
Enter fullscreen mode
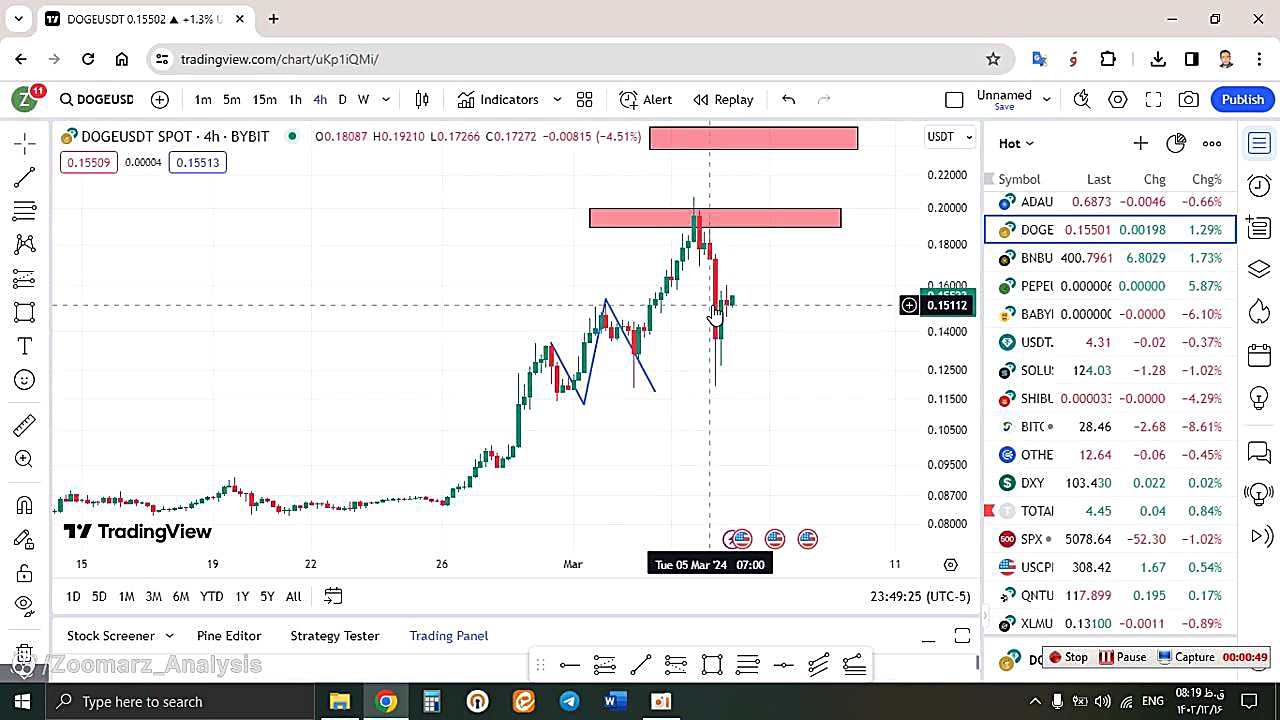(1153, 99)
